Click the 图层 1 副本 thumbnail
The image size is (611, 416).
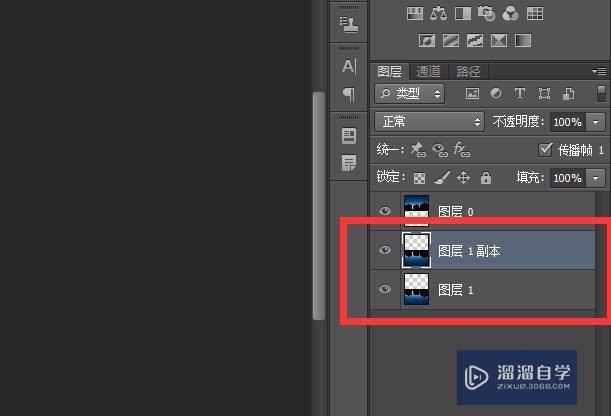(x=416, y=250)
